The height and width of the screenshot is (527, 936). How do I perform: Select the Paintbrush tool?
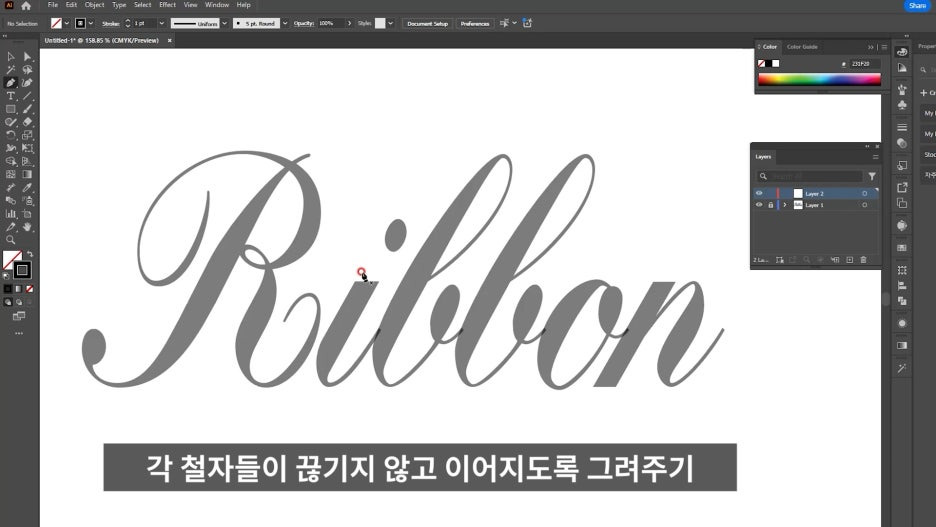(x=27, y=109)
